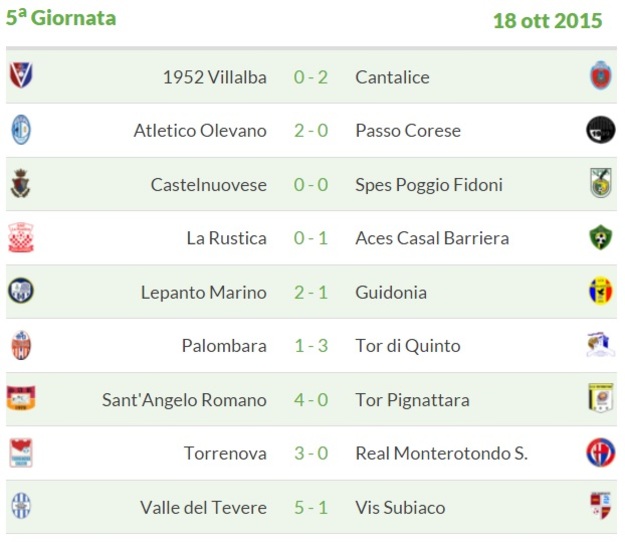This screenshot has height=542, width=625.
Task: View the 4 - 0 match result
Action: [311, 400]
